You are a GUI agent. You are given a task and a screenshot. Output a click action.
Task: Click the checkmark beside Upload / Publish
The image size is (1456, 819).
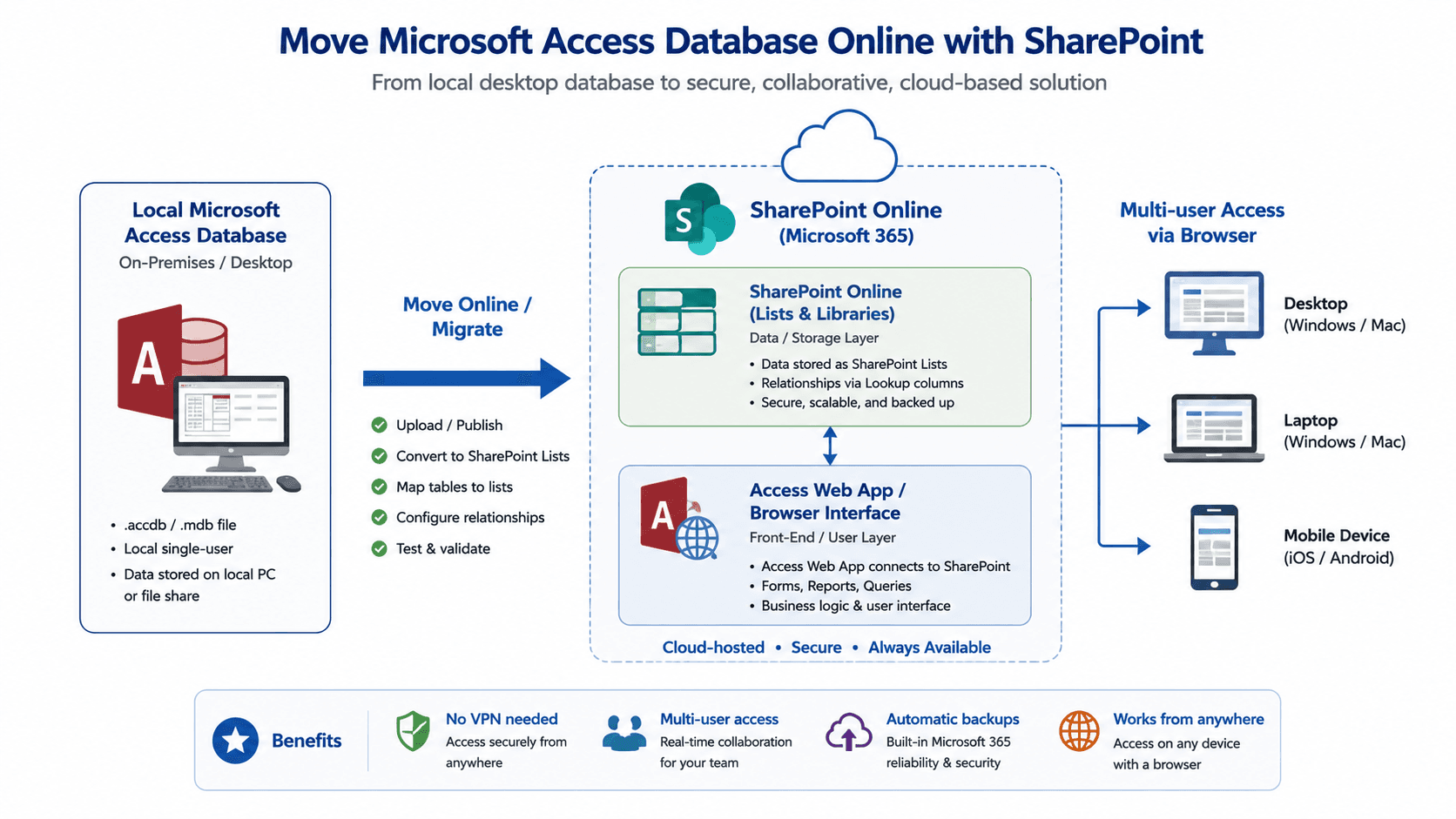379,425
